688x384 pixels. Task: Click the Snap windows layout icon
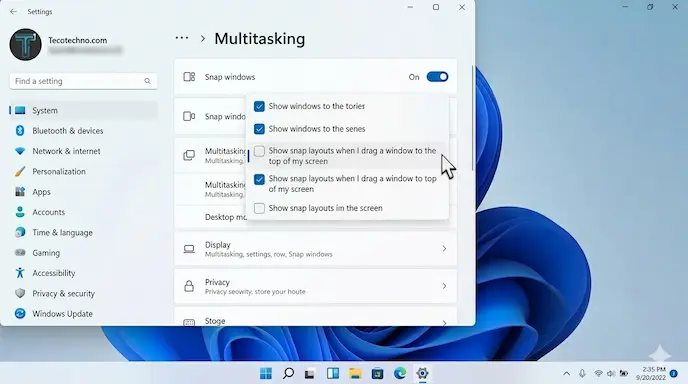point(189,77)
